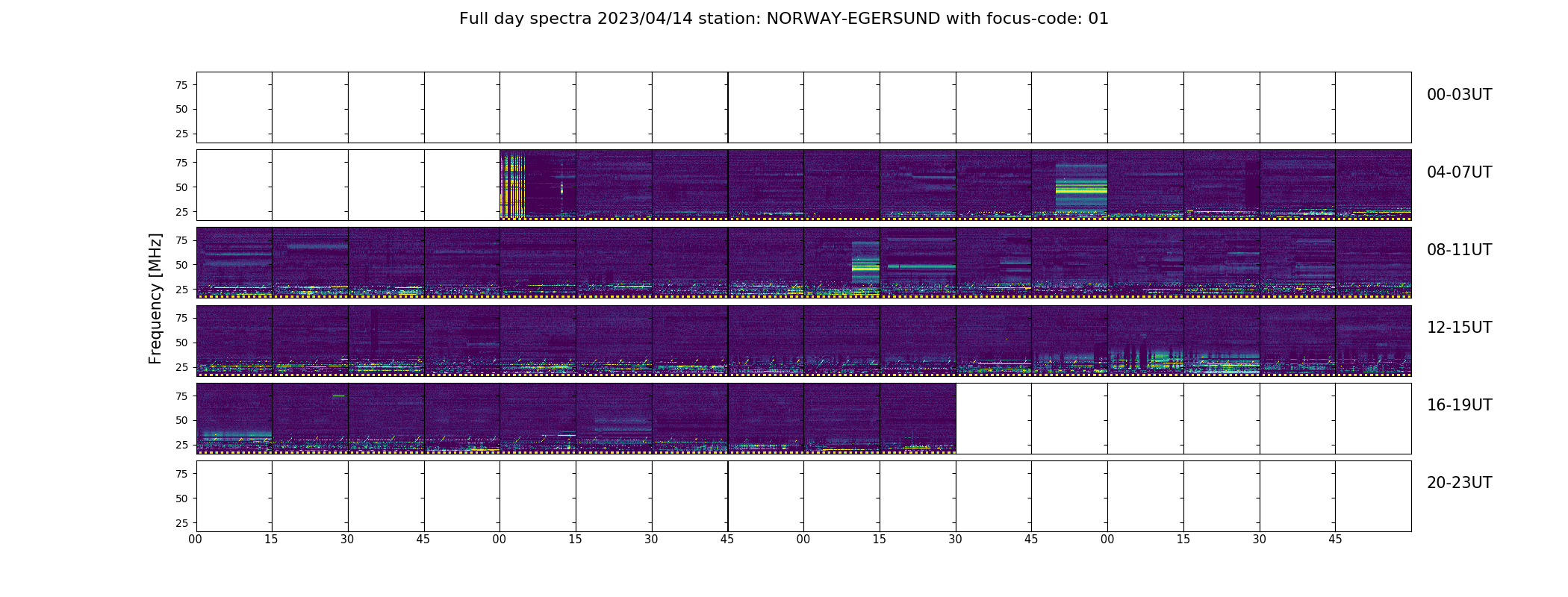Click the 25 tick of the 20-23UT row
Image resolution: width=1568 pixels, height=597 pixels.
[x=181, y=523]
